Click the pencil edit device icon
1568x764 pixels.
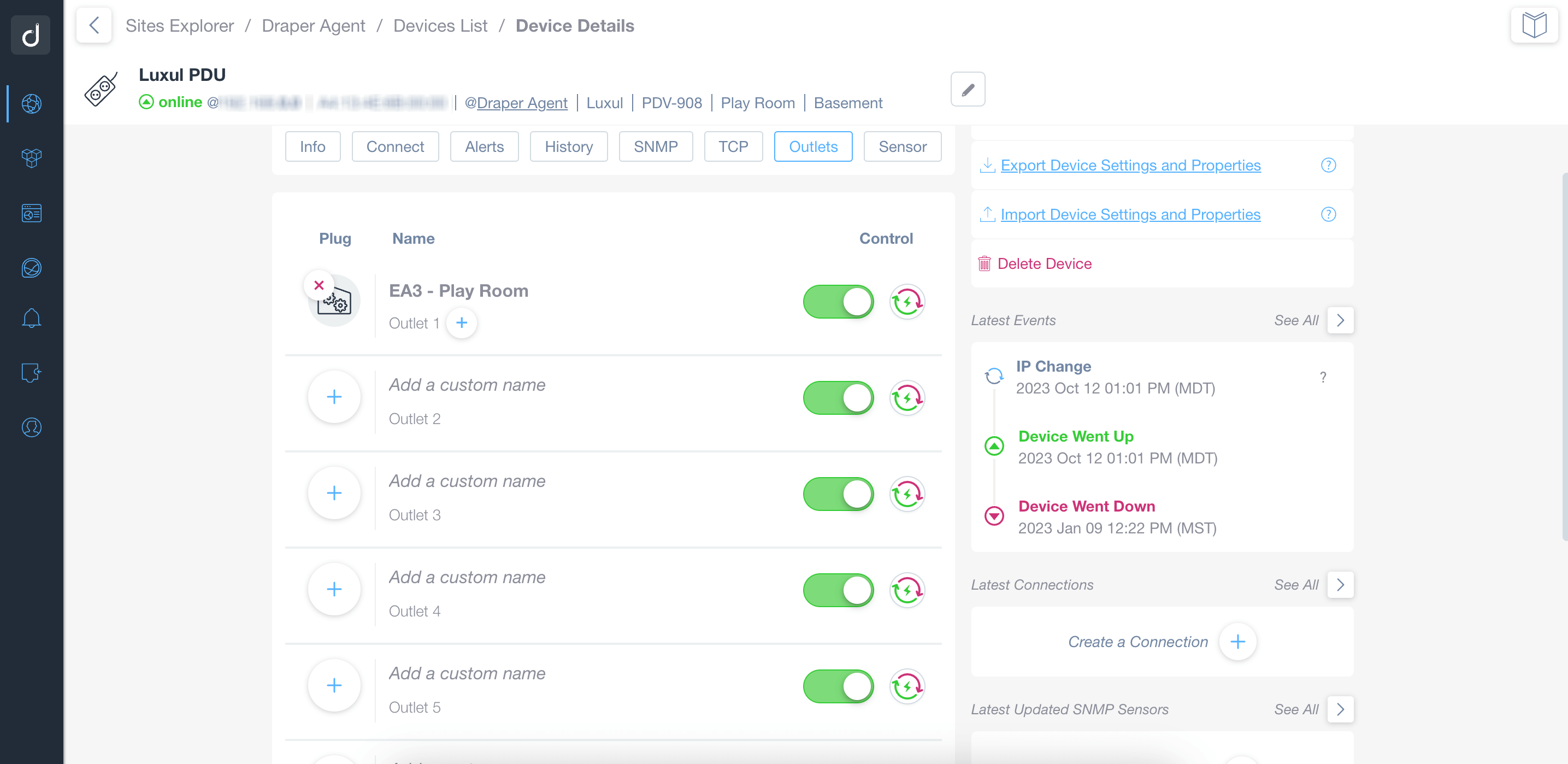[x=967, y=90]
